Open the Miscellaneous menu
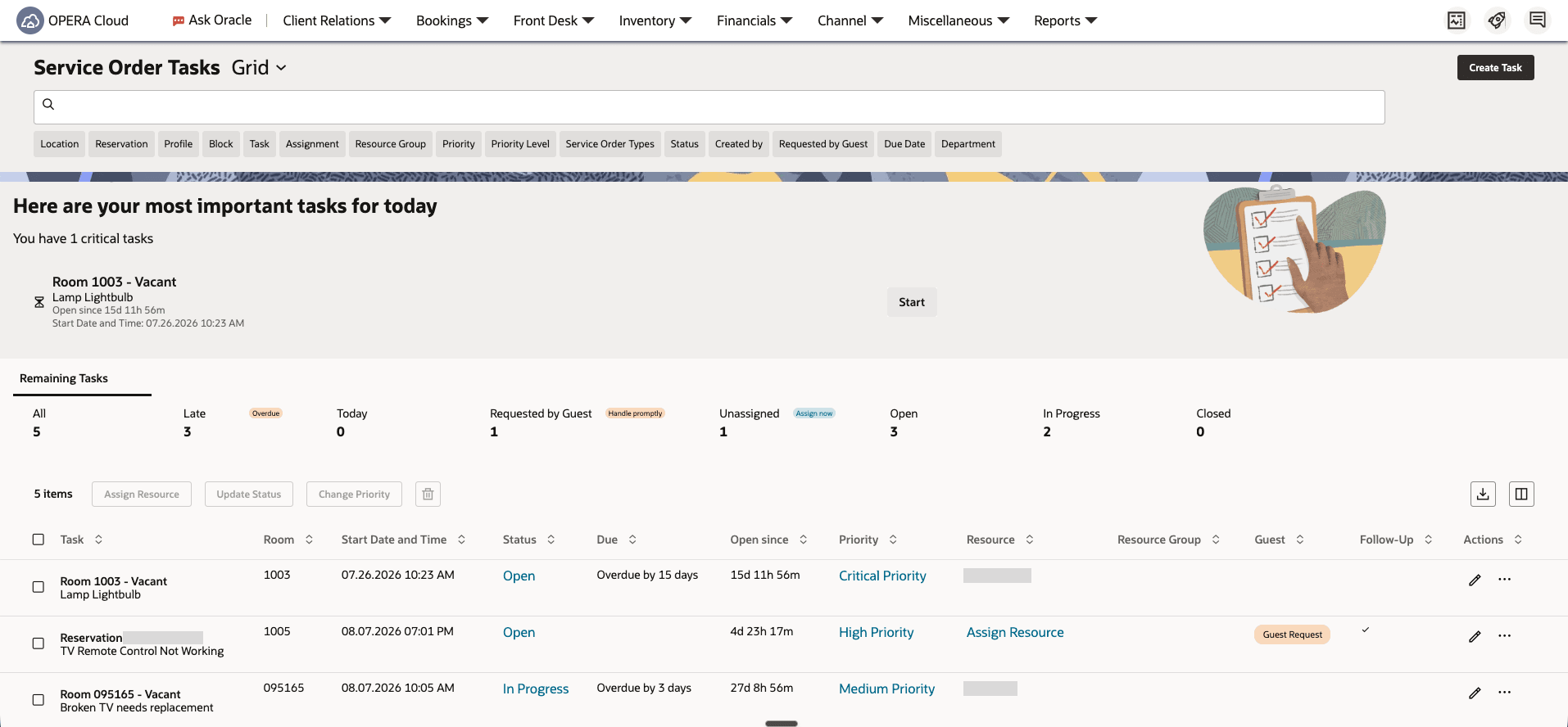This screenshot has height=727, width=1568. click(x=958, y=20)
